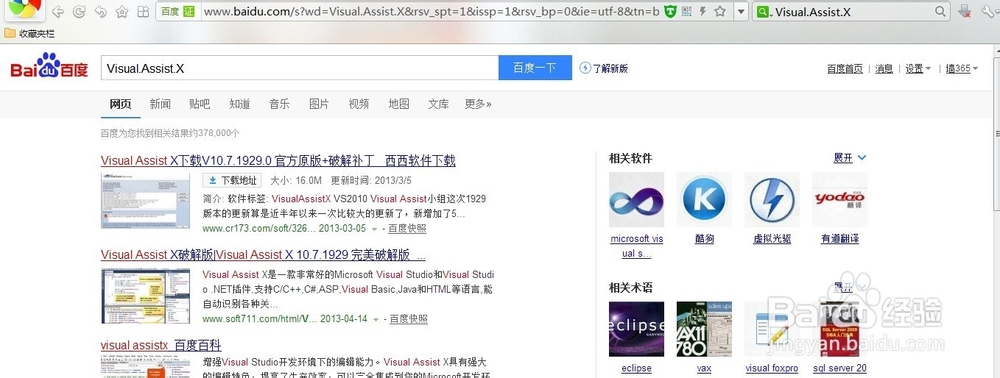Open the microsoft visual s... link

pyautogui.click(x=636, y=246)
